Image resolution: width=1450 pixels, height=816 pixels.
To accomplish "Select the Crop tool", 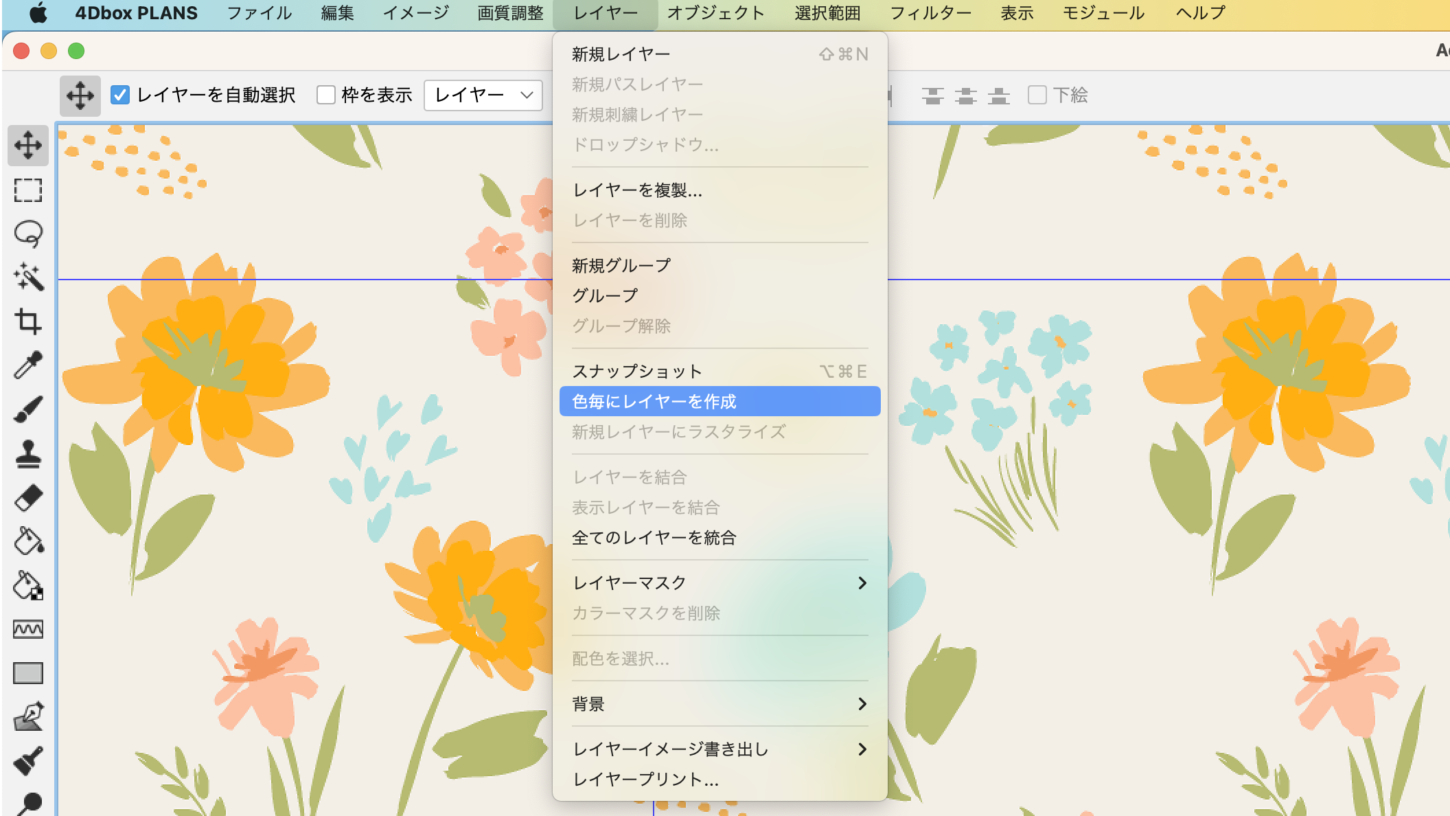I will tap(28, 321).
